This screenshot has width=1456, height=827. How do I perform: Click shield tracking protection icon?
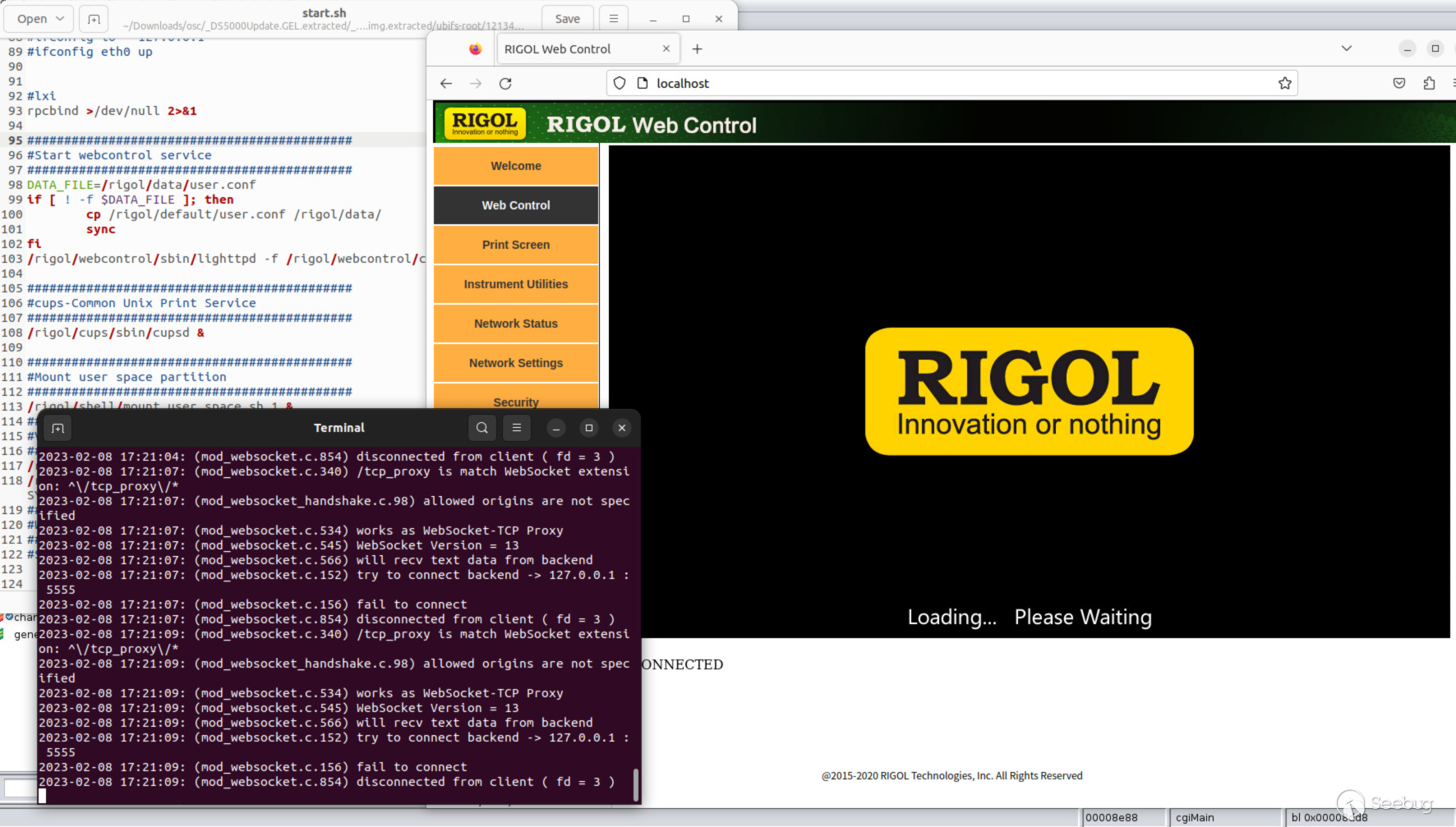[x=620, y=83]
